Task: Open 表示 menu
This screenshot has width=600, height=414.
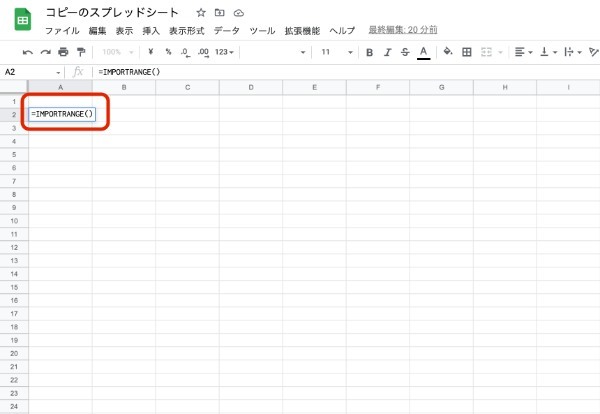Action: point(124,30)
